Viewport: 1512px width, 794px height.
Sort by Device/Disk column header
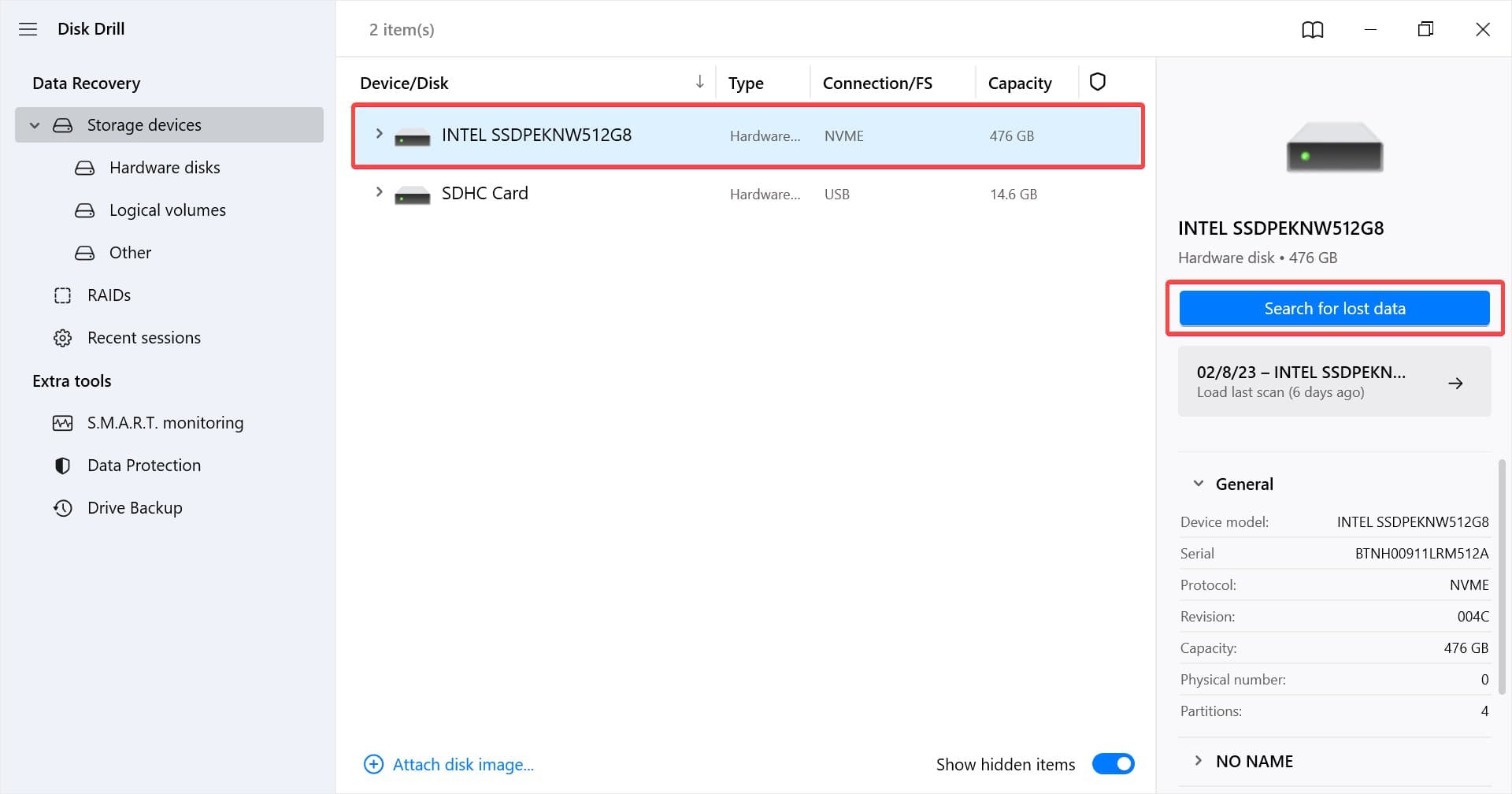pyautogui.click(x=404, y=83)
